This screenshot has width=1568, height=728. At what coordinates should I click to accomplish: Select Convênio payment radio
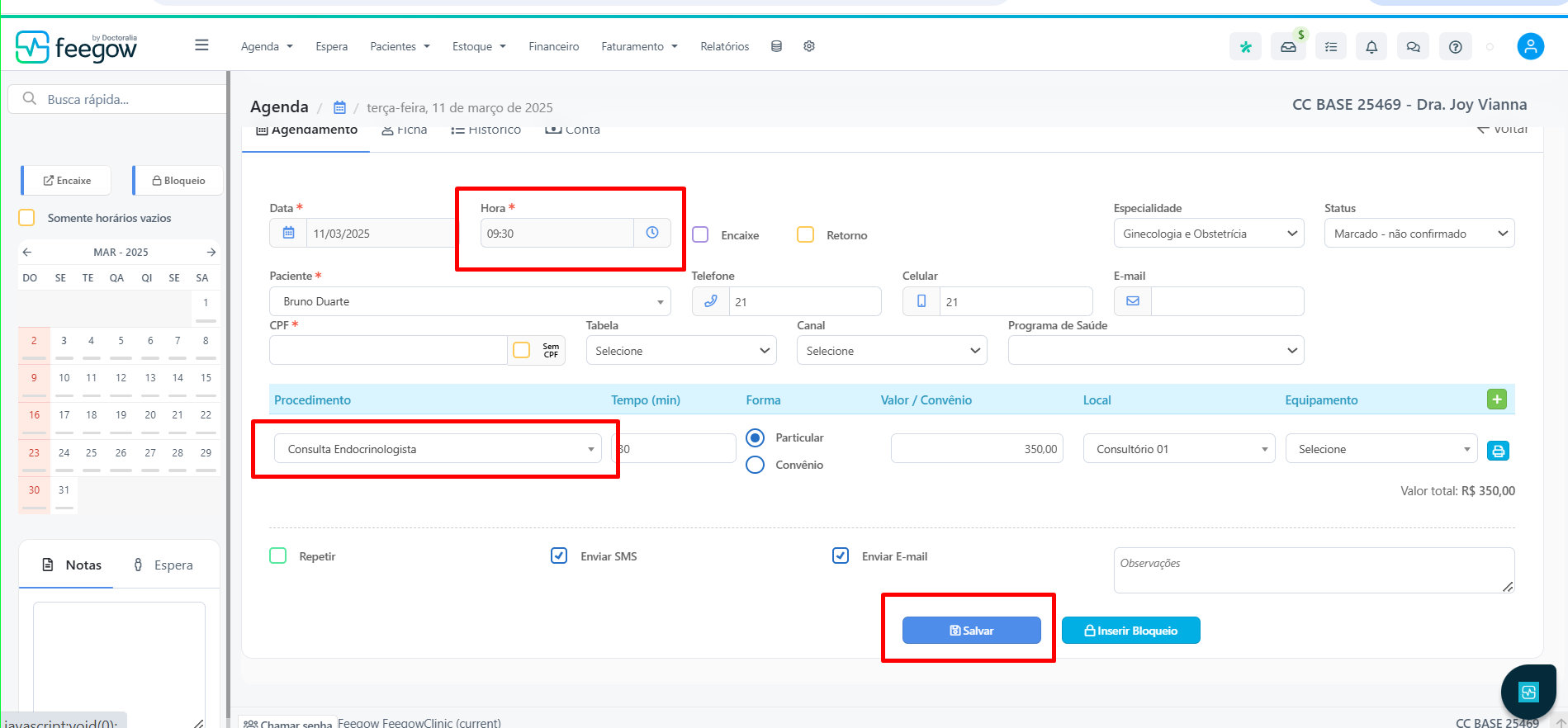tap(755, 465)
